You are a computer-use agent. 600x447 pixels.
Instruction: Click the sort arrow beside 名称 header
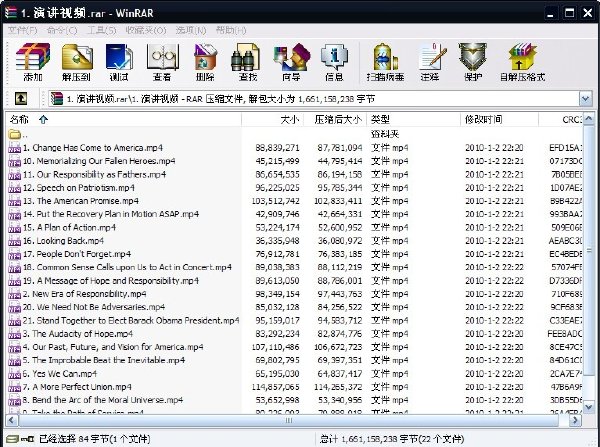[x=43, y=120]
